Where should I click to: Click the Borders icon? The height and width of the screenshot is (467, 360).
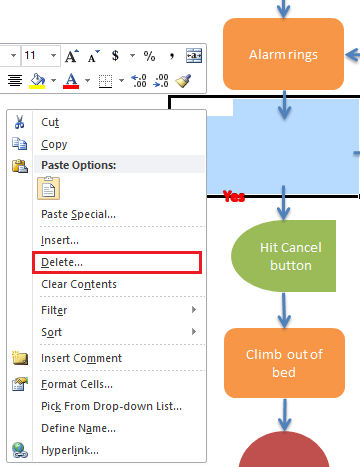tap(105, 81)
